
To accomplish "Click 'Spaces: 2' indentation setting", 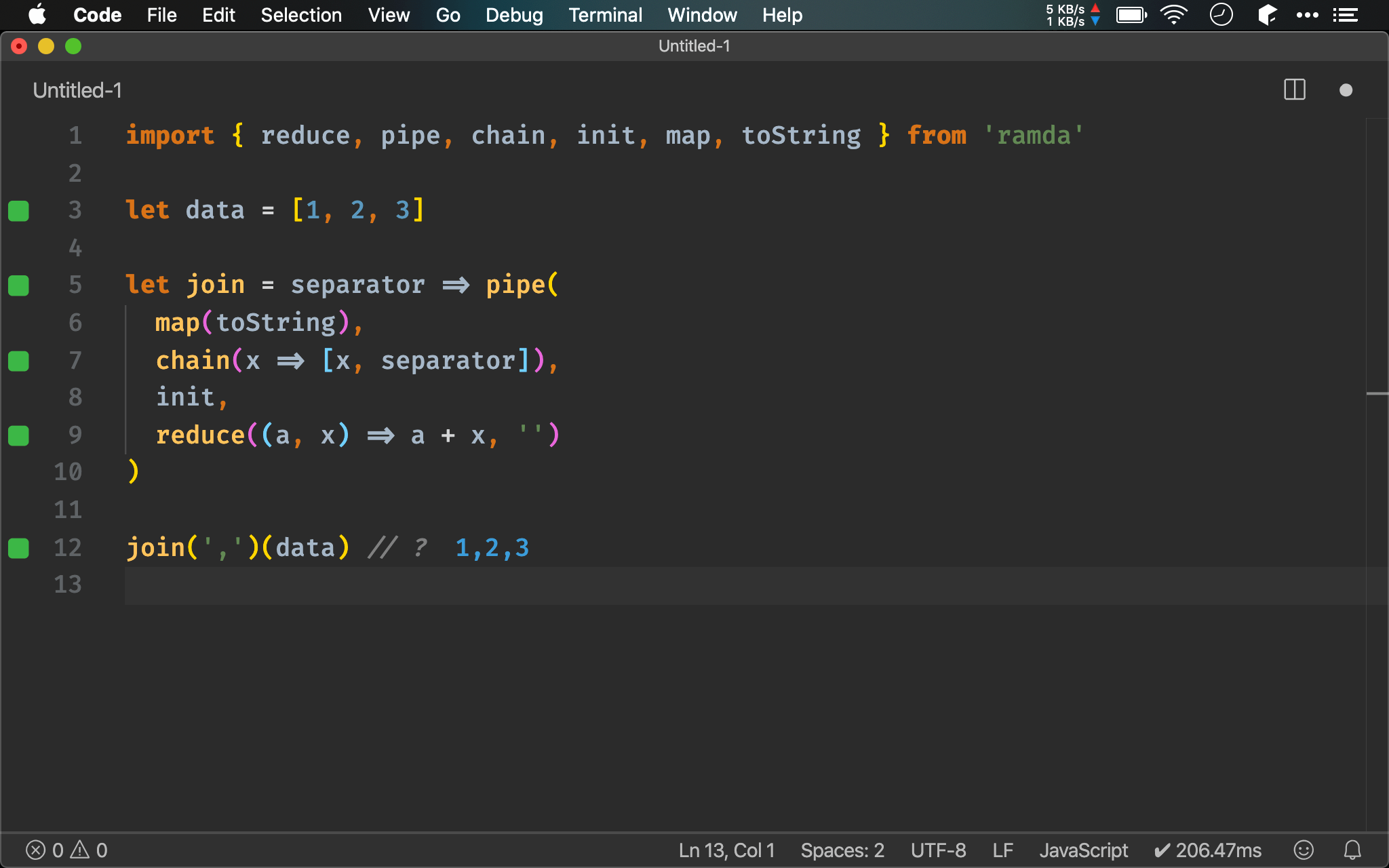I will point(842,850).
